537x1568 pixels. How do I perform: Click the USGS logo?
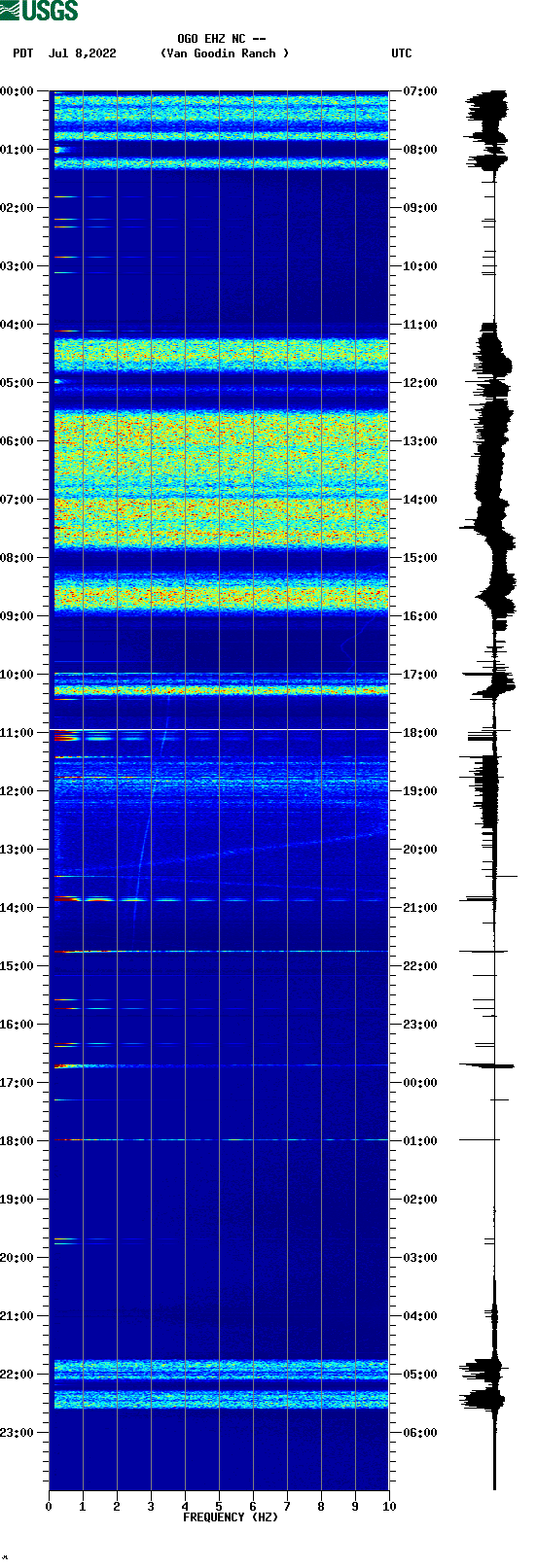point(39,11)
